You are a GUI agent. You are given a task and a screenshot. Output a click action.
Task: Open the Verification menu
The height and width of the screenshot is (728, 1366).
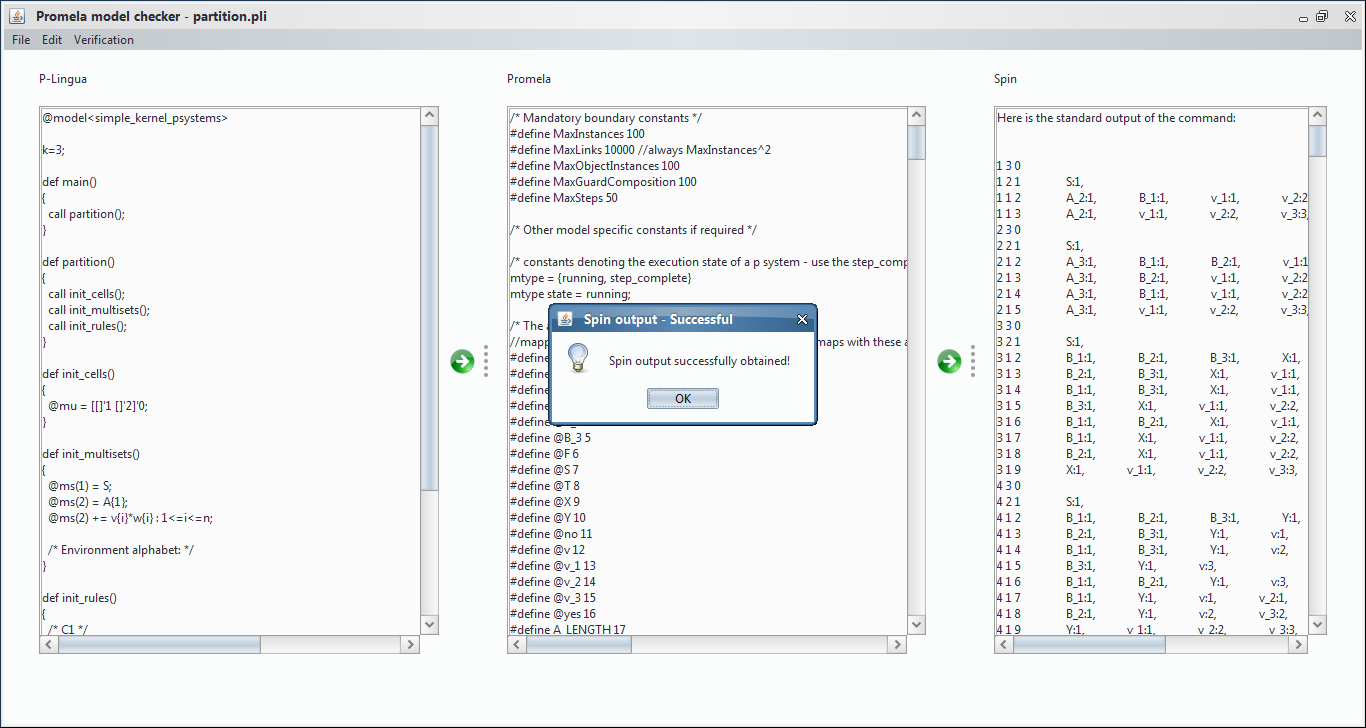pyautogui.click(x=104, y=40)
